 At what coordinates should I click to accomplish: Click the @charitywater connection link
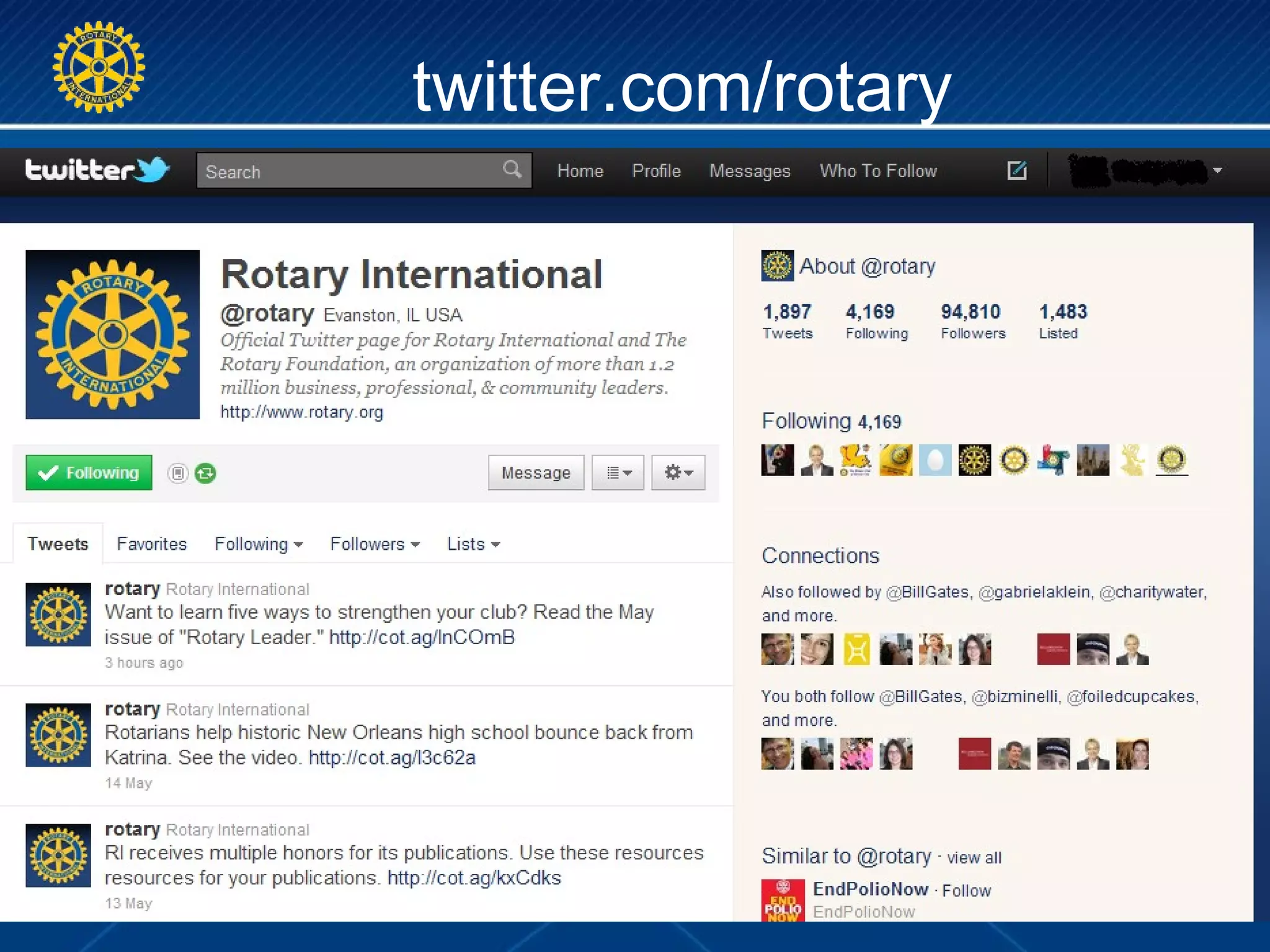1152,592
